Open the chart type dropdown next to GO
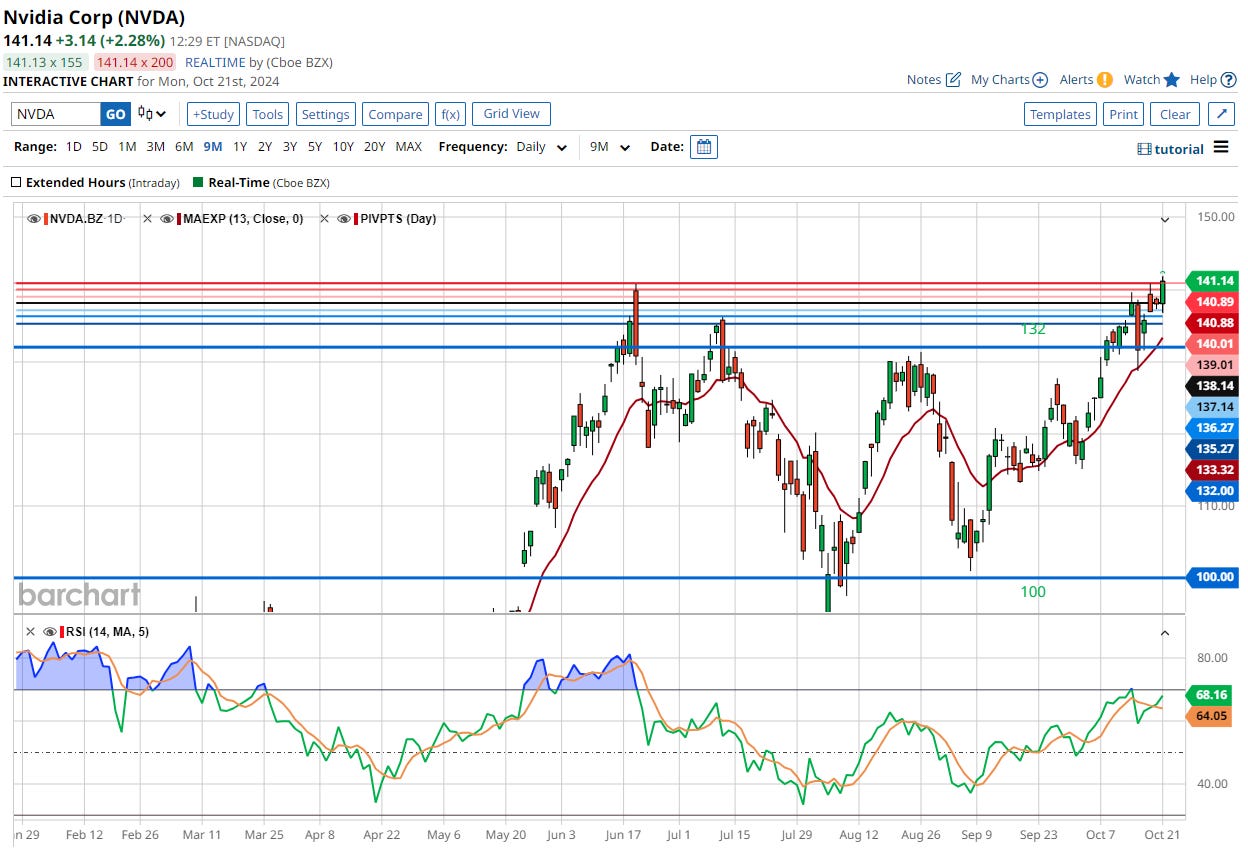The image size is (1248, 858). (x=152, y=114)
